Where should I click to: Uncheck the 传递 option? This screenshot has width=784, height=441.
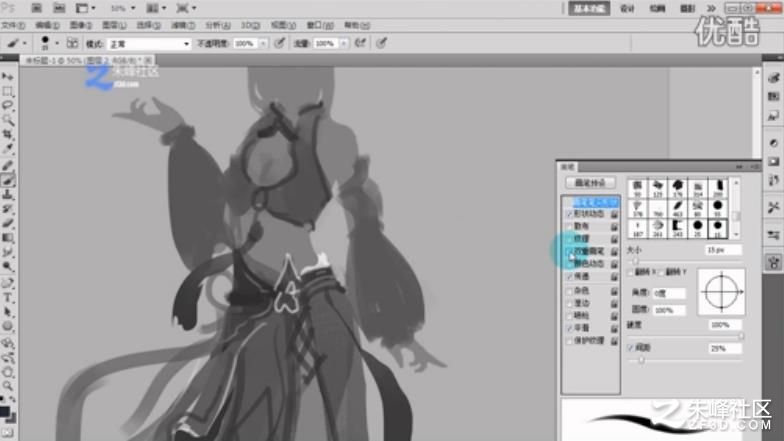click(x=569, y=276)
